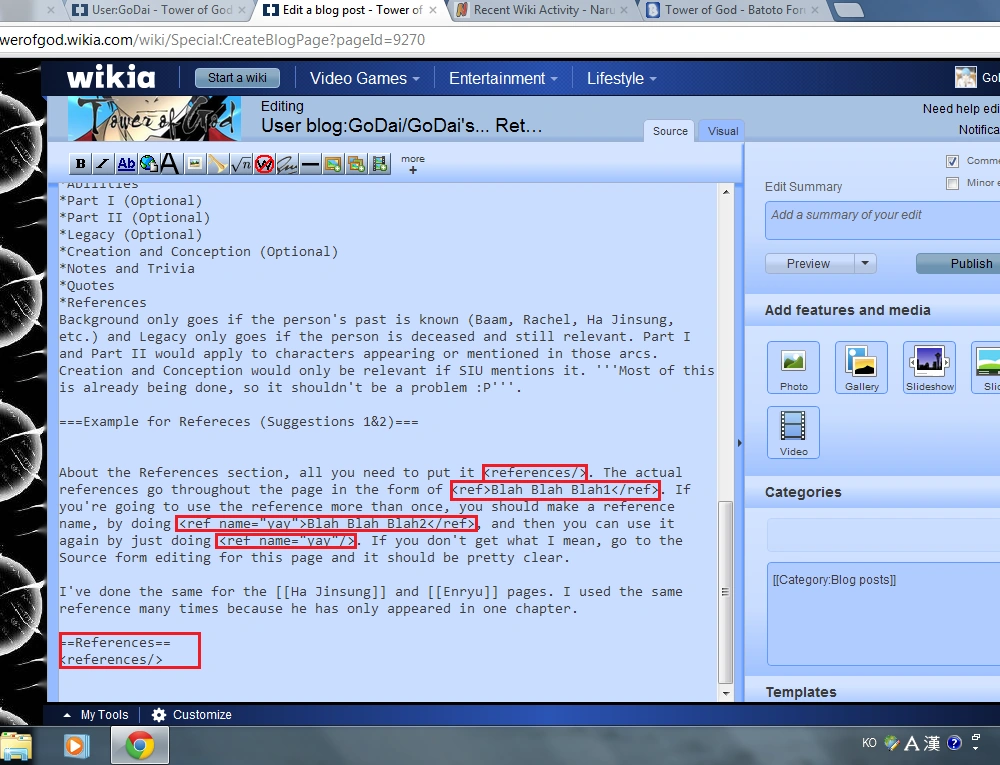
Task: Expand Lifestyle menu
Action: (x=621, y=78)
